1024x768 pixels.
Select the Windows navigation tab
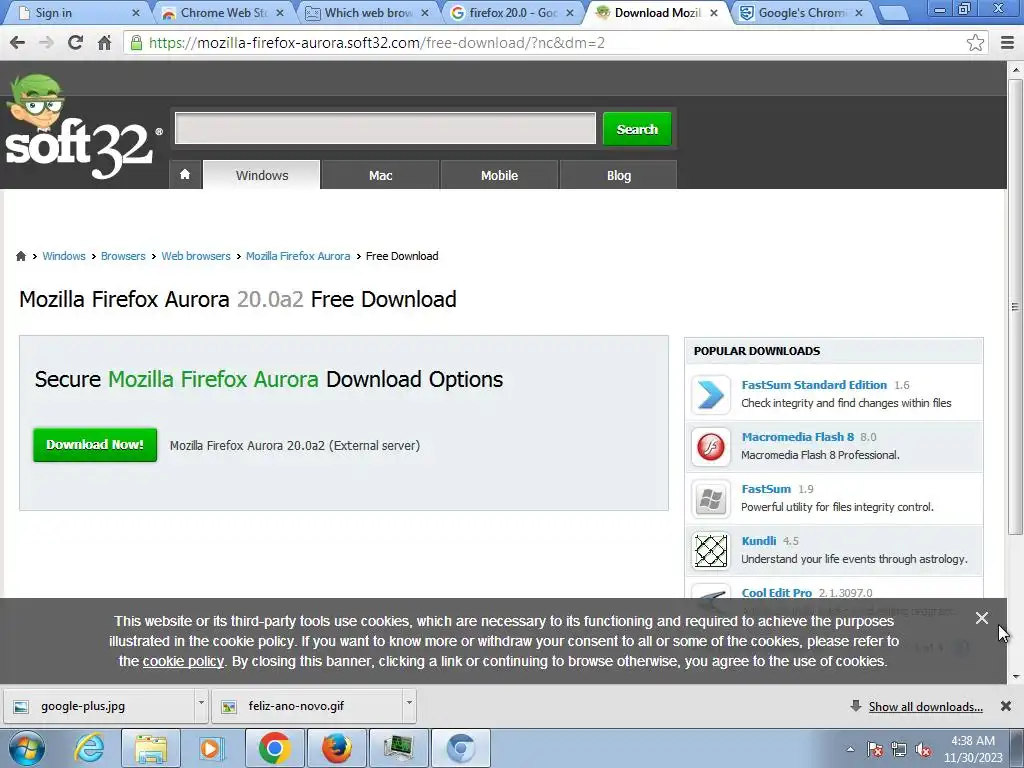pos(262,175)
